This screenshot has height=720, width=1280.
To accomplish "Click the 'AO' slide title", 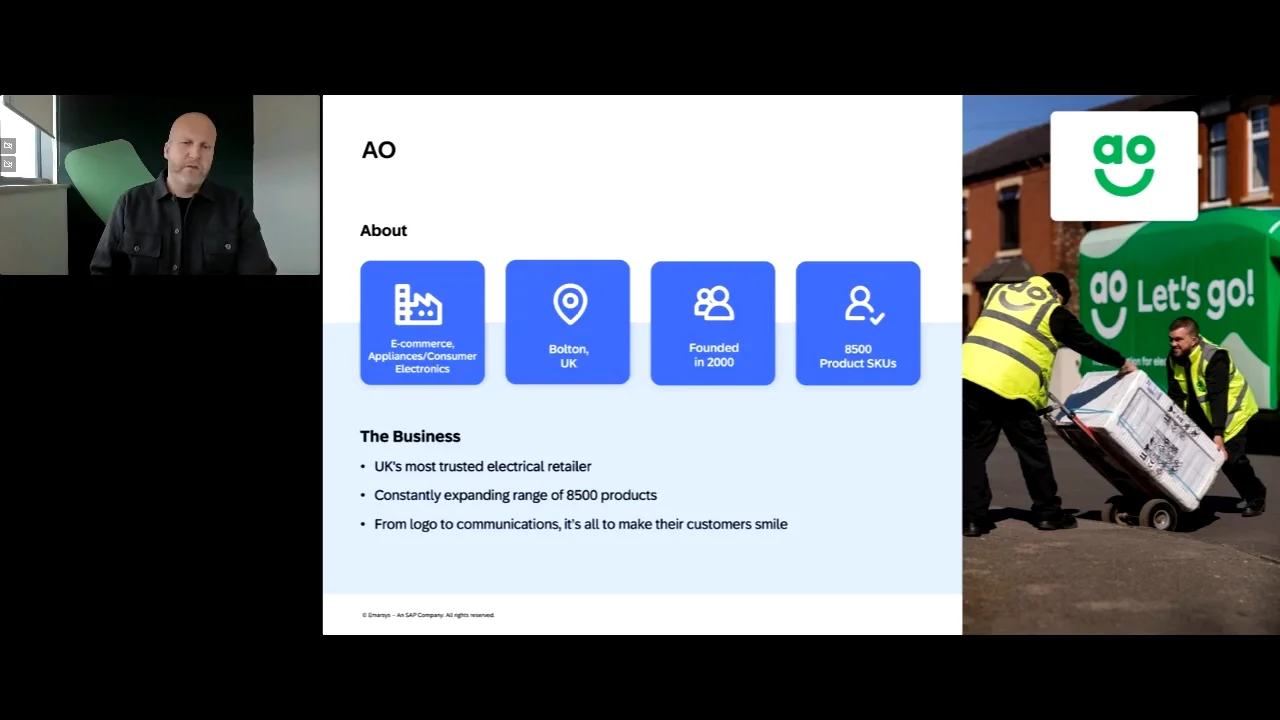I will point(379,150).
